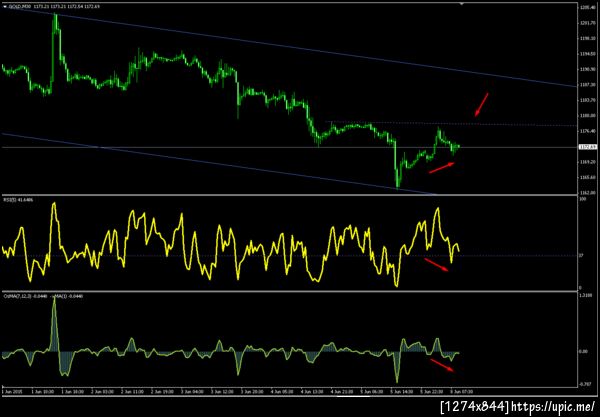
Task: Click the current price tag 1172.69 on price axis
Action: [x=587, y=147]
